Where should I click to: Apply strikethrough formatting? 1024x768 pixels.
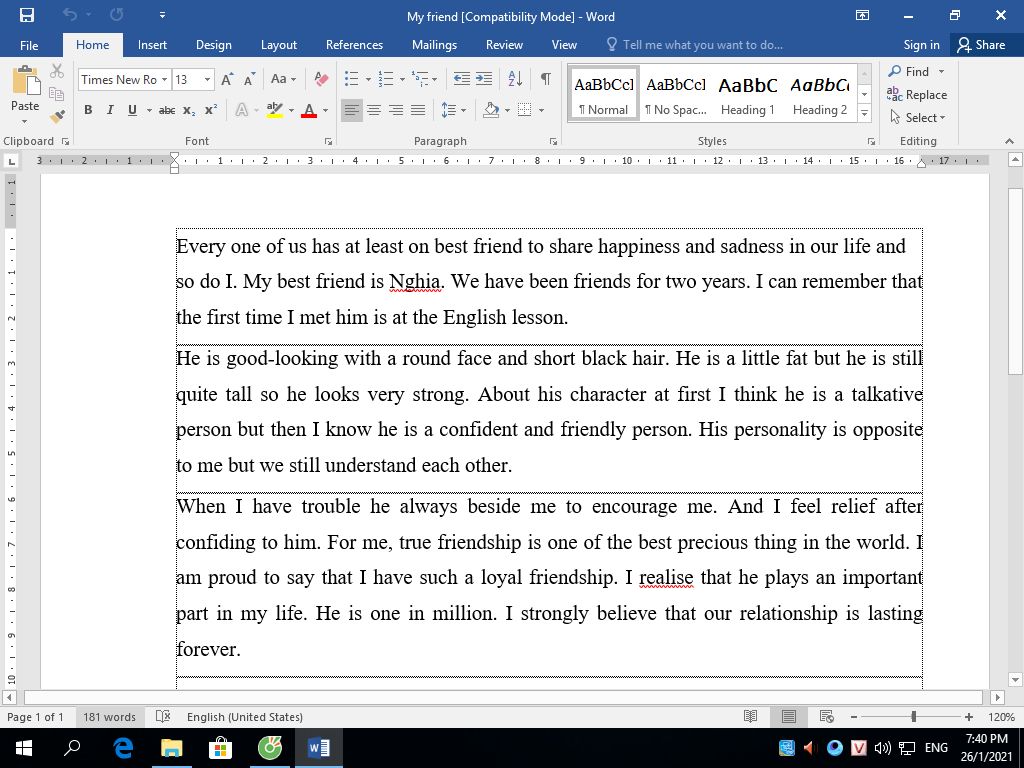tap(167, 110)
